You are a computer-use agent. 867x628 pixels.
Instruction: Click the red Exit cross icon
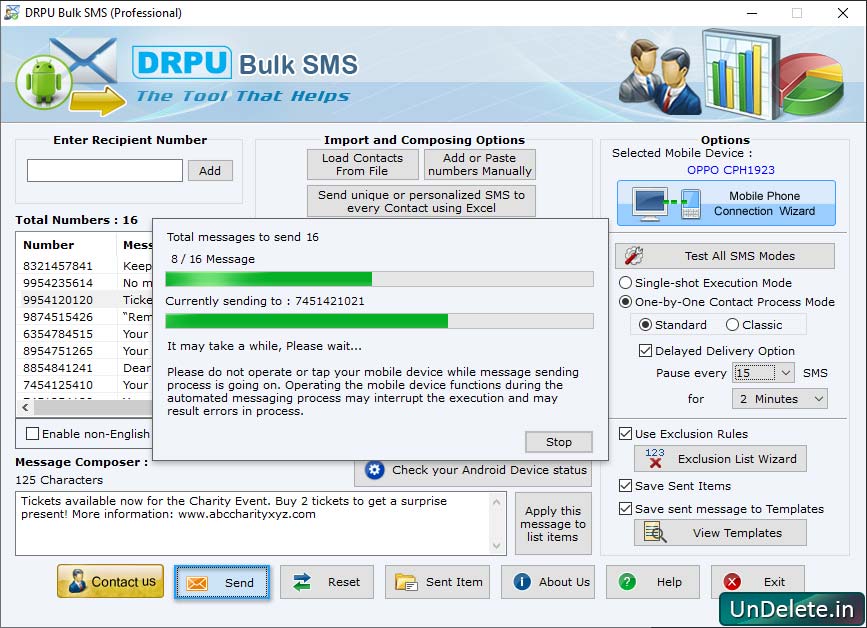pyautogui.click(x=732, y=582)
